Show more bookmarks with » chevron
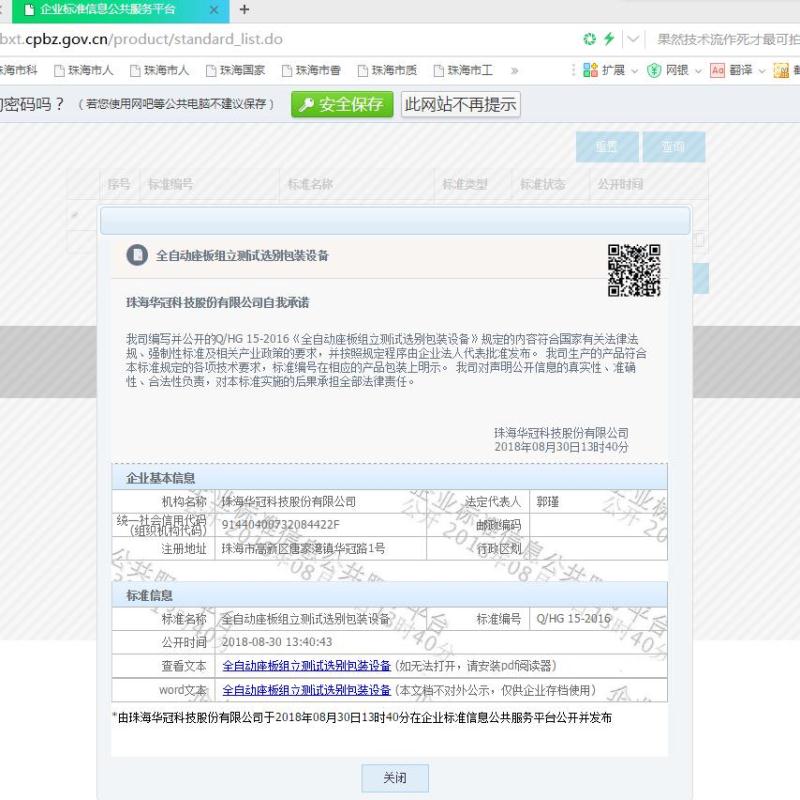The image size is (800, 800). [514, 70]
